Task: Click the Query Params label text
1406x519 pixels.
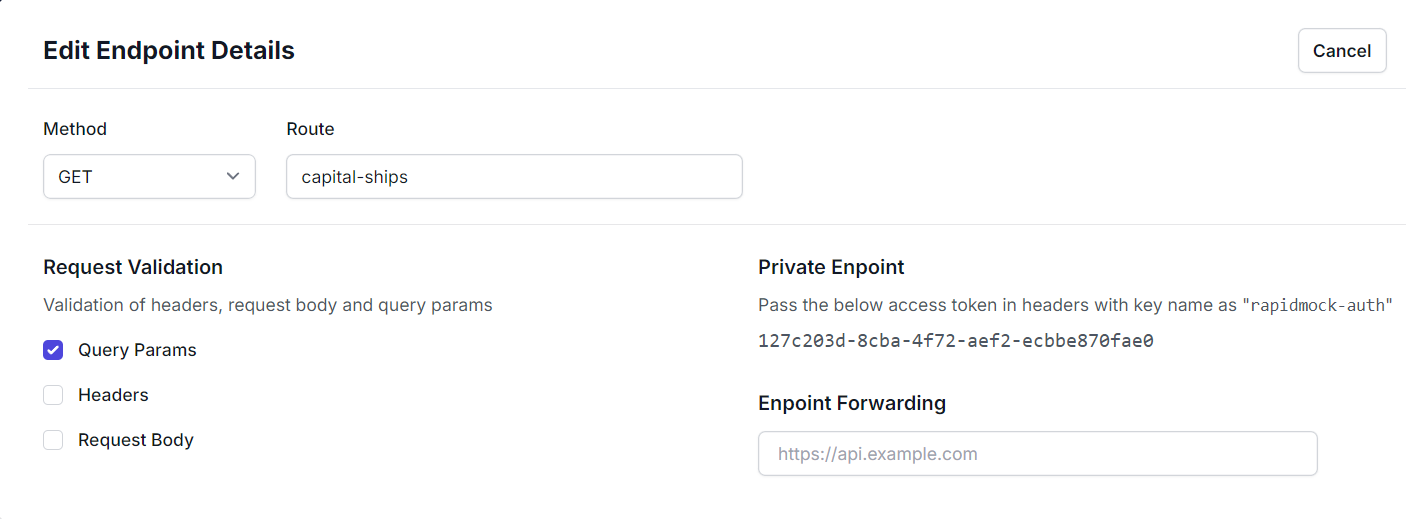Action: click(137, 350)
